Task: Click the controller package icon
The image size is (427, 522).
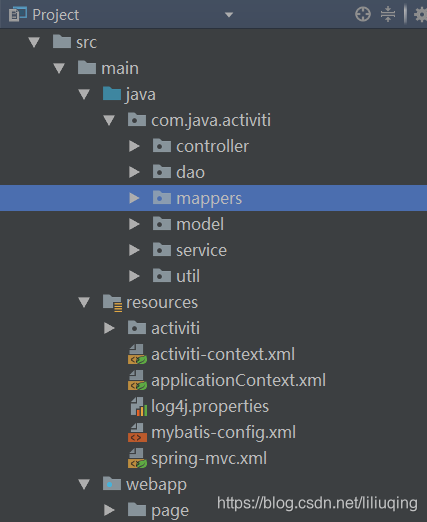Action: 162,146
